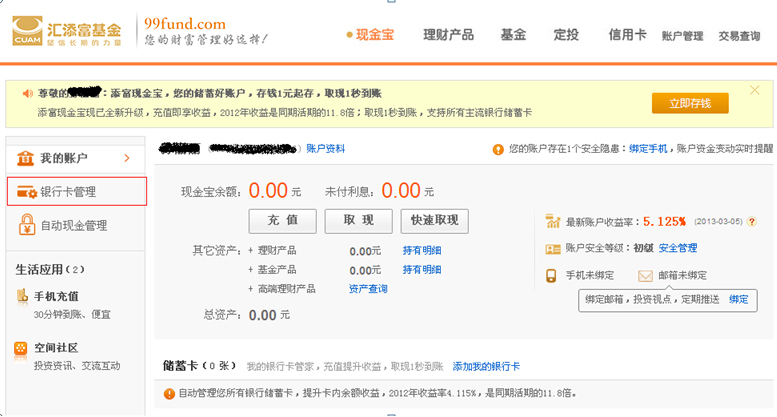Screen dimensions: 777x417
Task: Expand the 理财产品 asset row
Action: point(250,251)
